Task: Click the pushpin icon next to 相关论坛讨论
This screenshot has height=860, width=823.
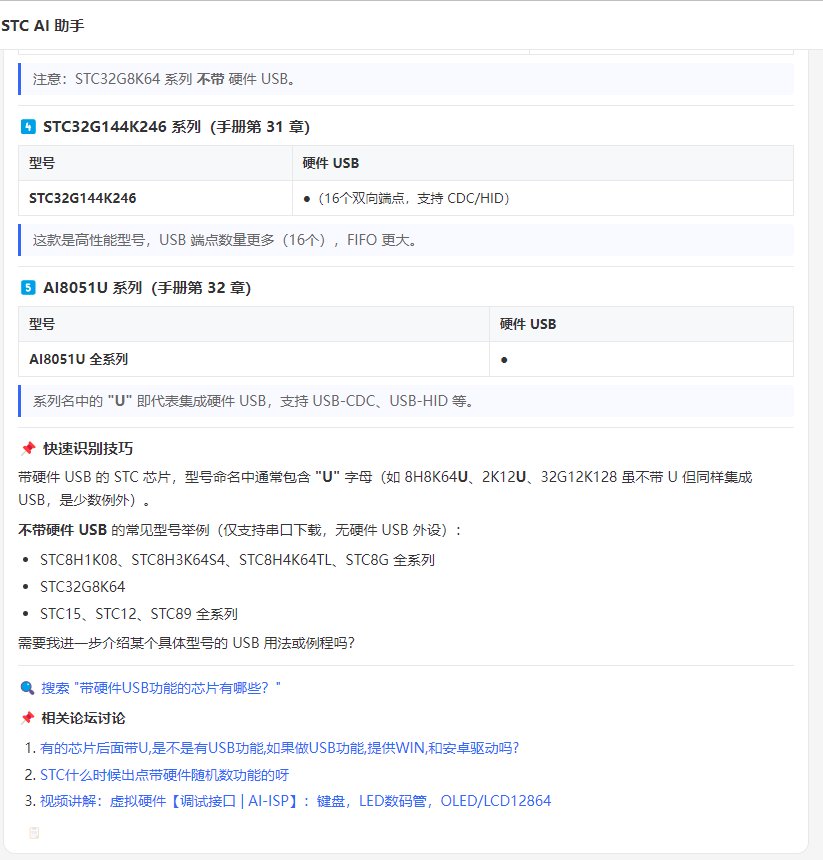Action: pos(27,718)
